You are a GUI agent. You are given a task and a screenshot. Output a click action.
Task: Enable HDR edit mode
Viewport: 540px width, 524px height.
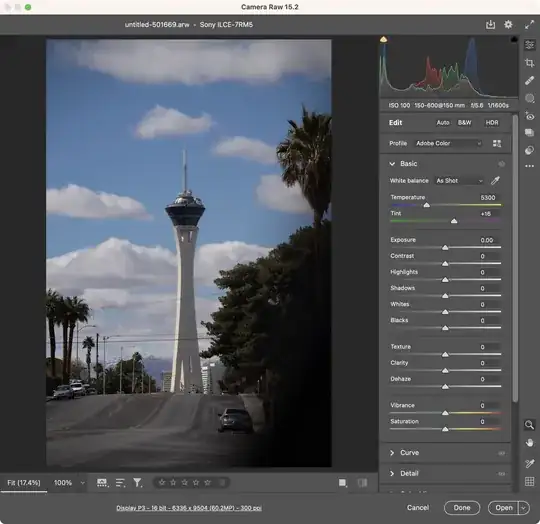[x=492, y=123]
